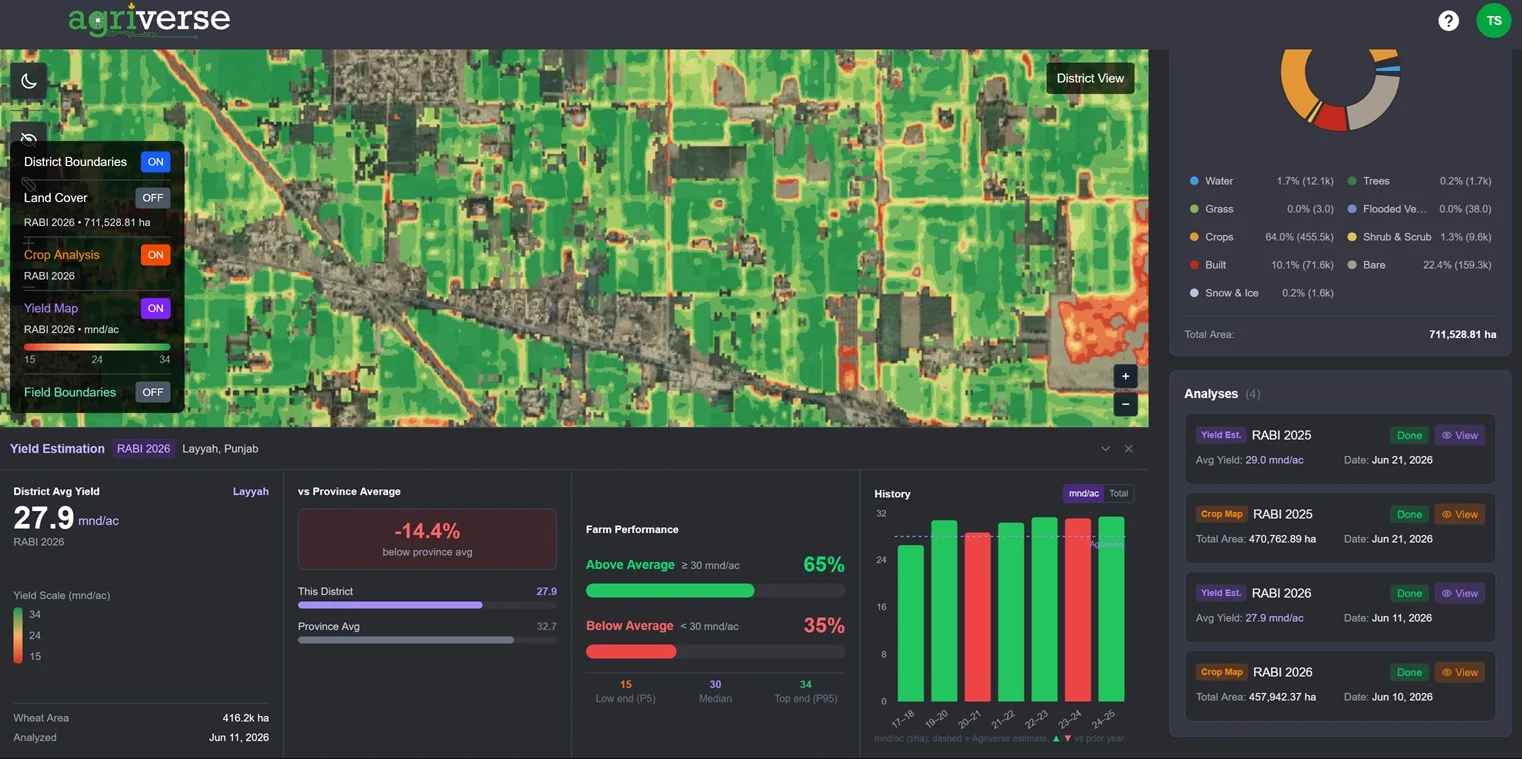The height and width of the screenshot is (759, 1522).
Task: Click the hide-layers eye-slash icon
Action: [x=29, y=138]
